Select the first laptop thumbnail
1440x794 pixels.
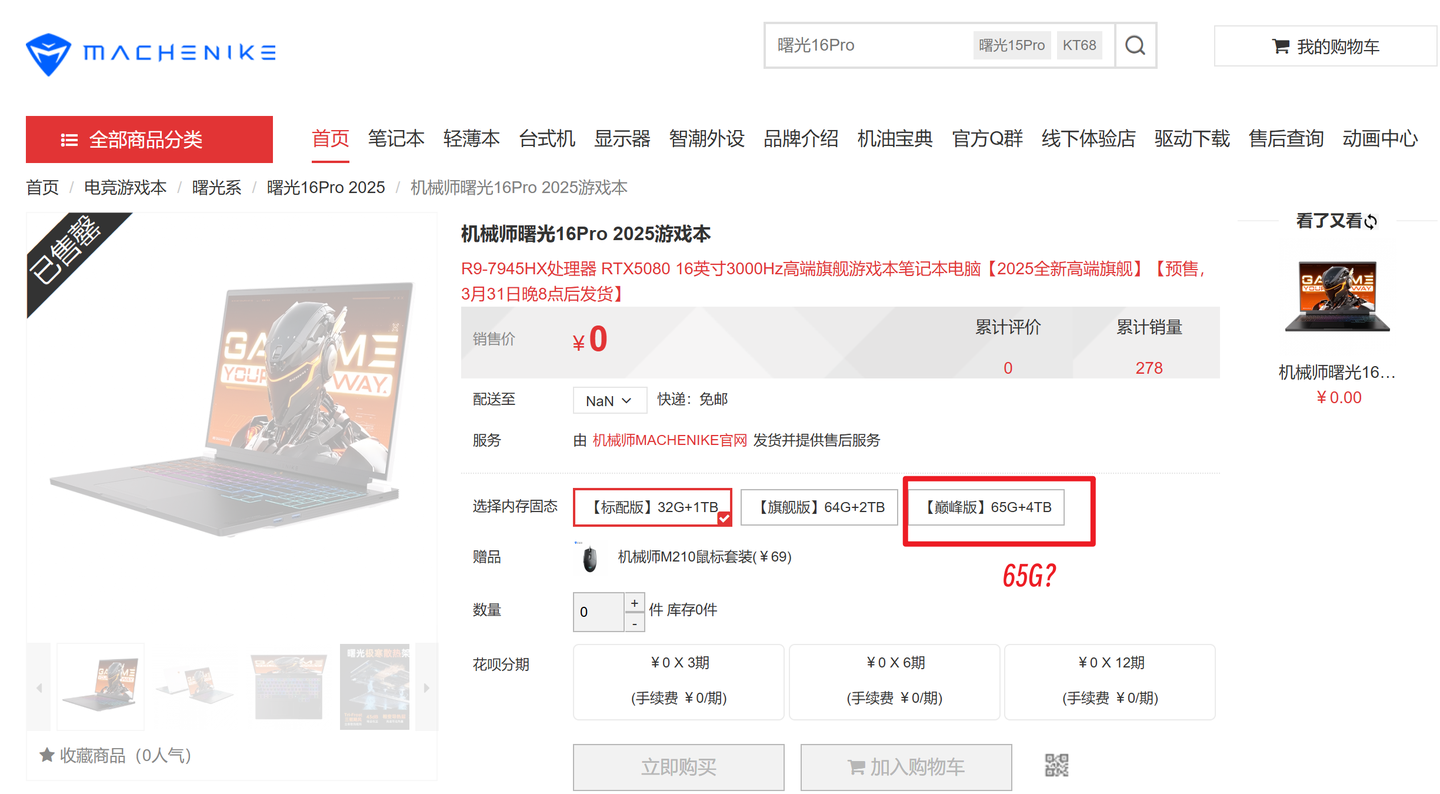coord(101,687)
